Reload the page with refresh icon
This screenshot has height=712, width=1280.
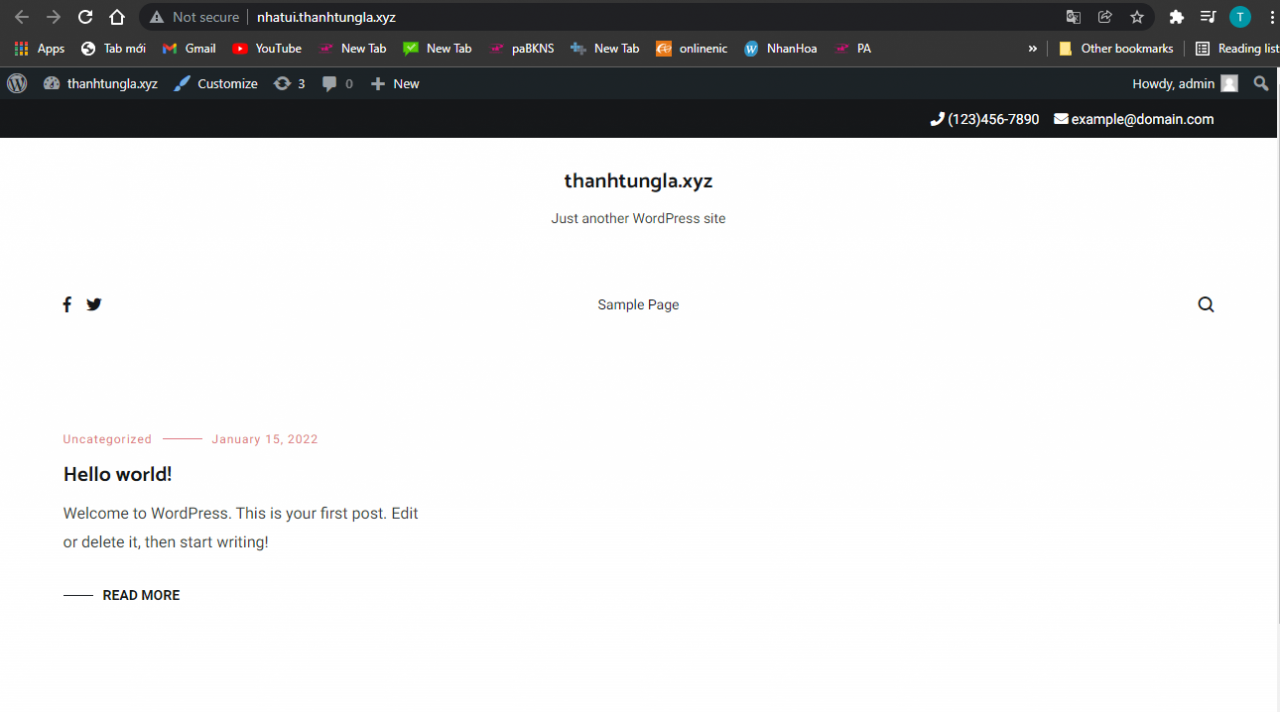[85, 17]
